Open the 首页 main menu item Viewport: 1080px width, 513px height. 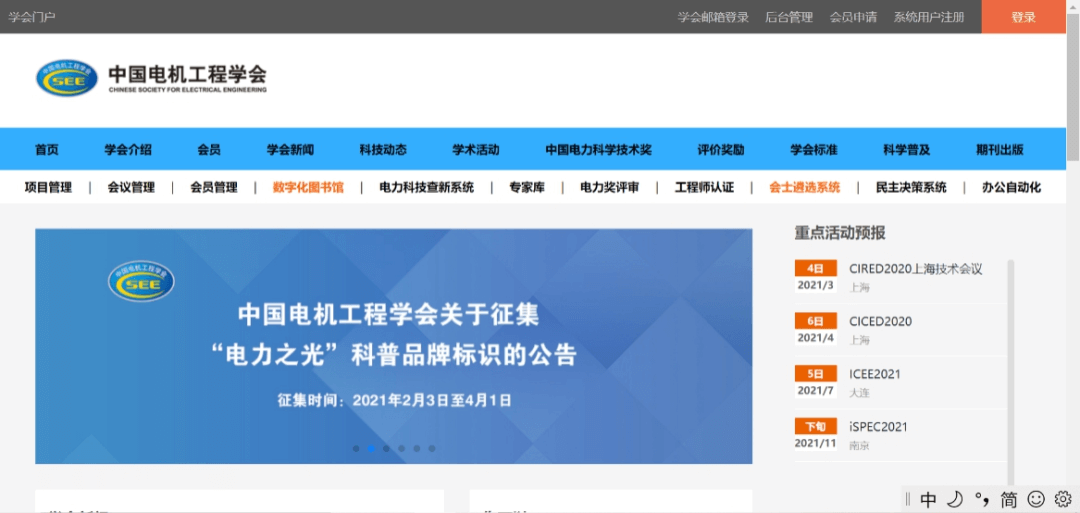[x=47, y=149]
